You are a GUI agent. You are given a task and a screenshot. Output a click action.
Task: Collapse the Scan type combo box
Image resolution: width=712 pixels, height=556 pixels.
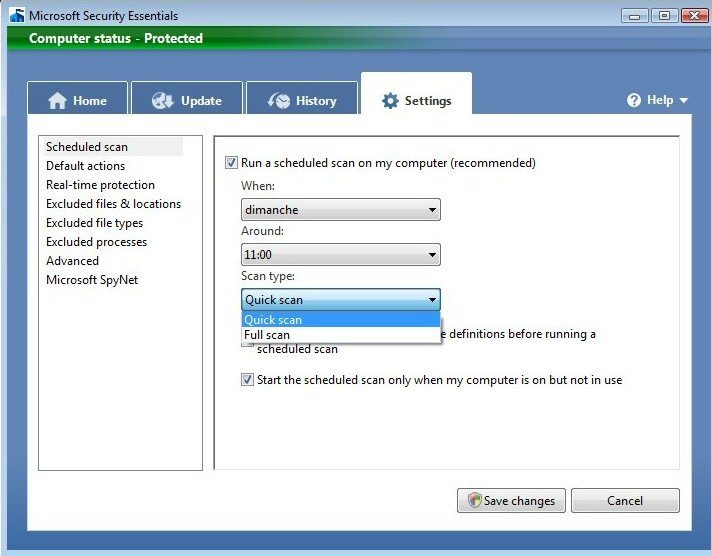point(341,299)
